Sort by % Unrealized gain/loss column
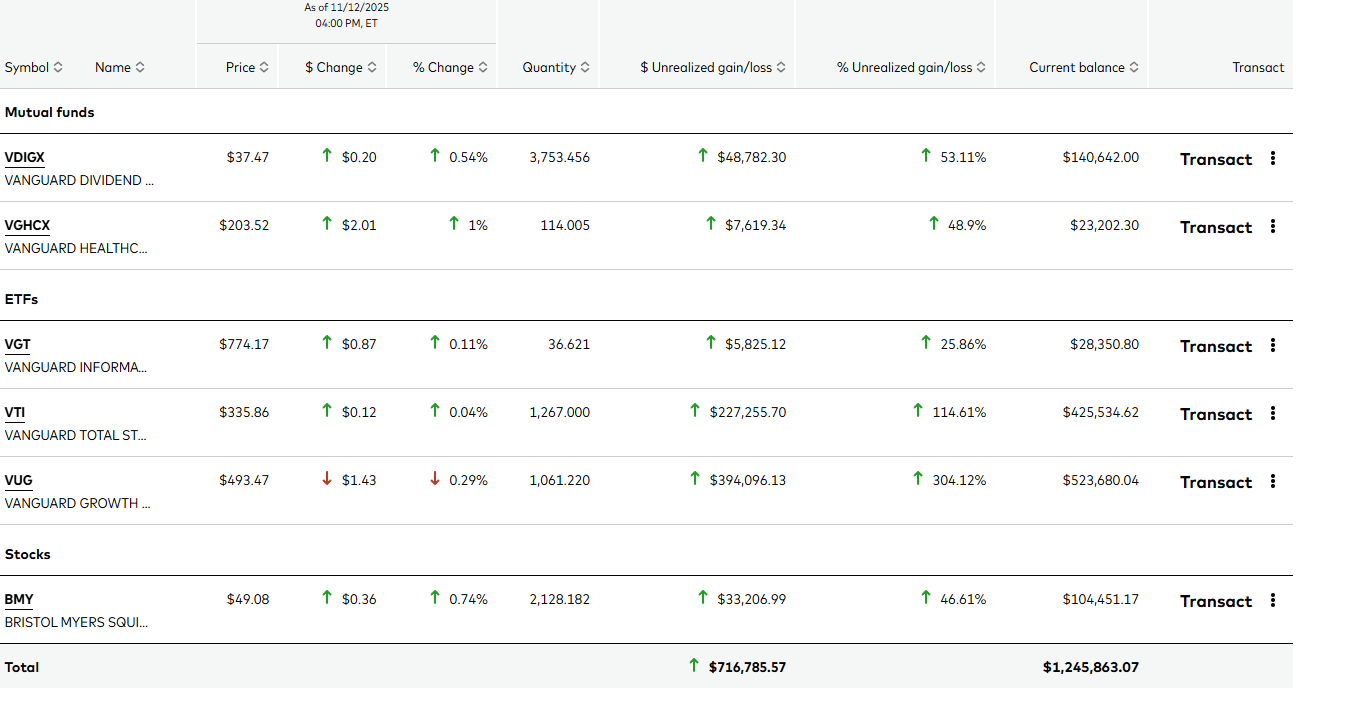 coord(912,67)
